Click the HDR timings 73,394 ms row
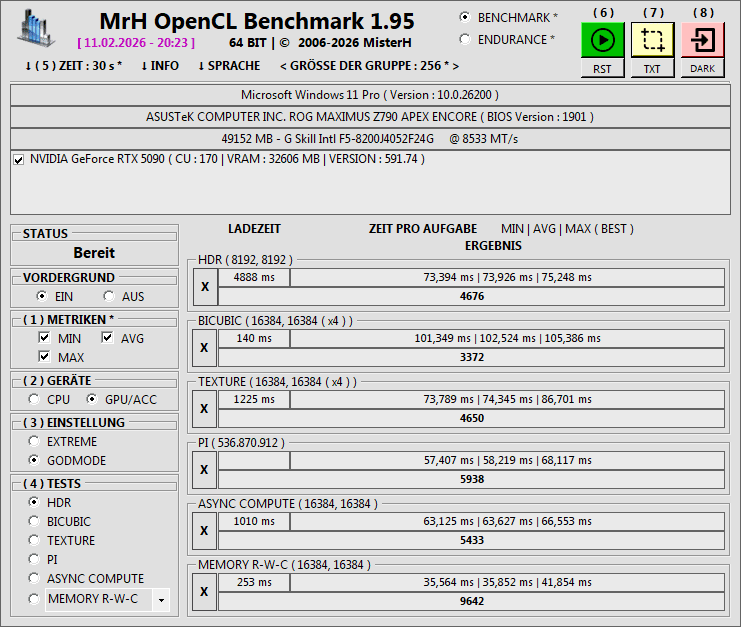 (x=507, y=277)
